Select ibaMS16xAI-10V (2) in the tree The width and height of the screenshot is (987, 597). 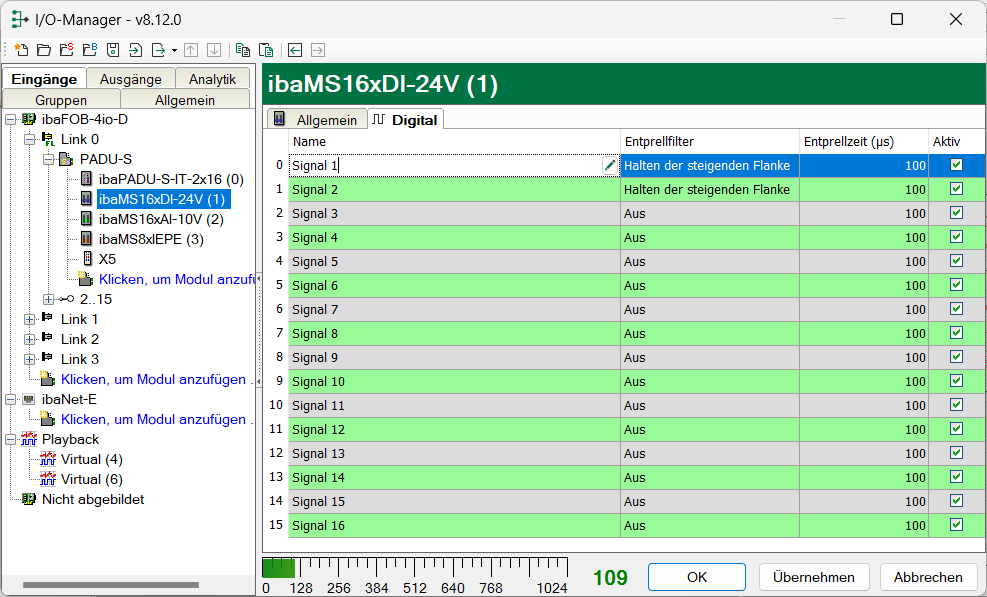click(161, 219)
